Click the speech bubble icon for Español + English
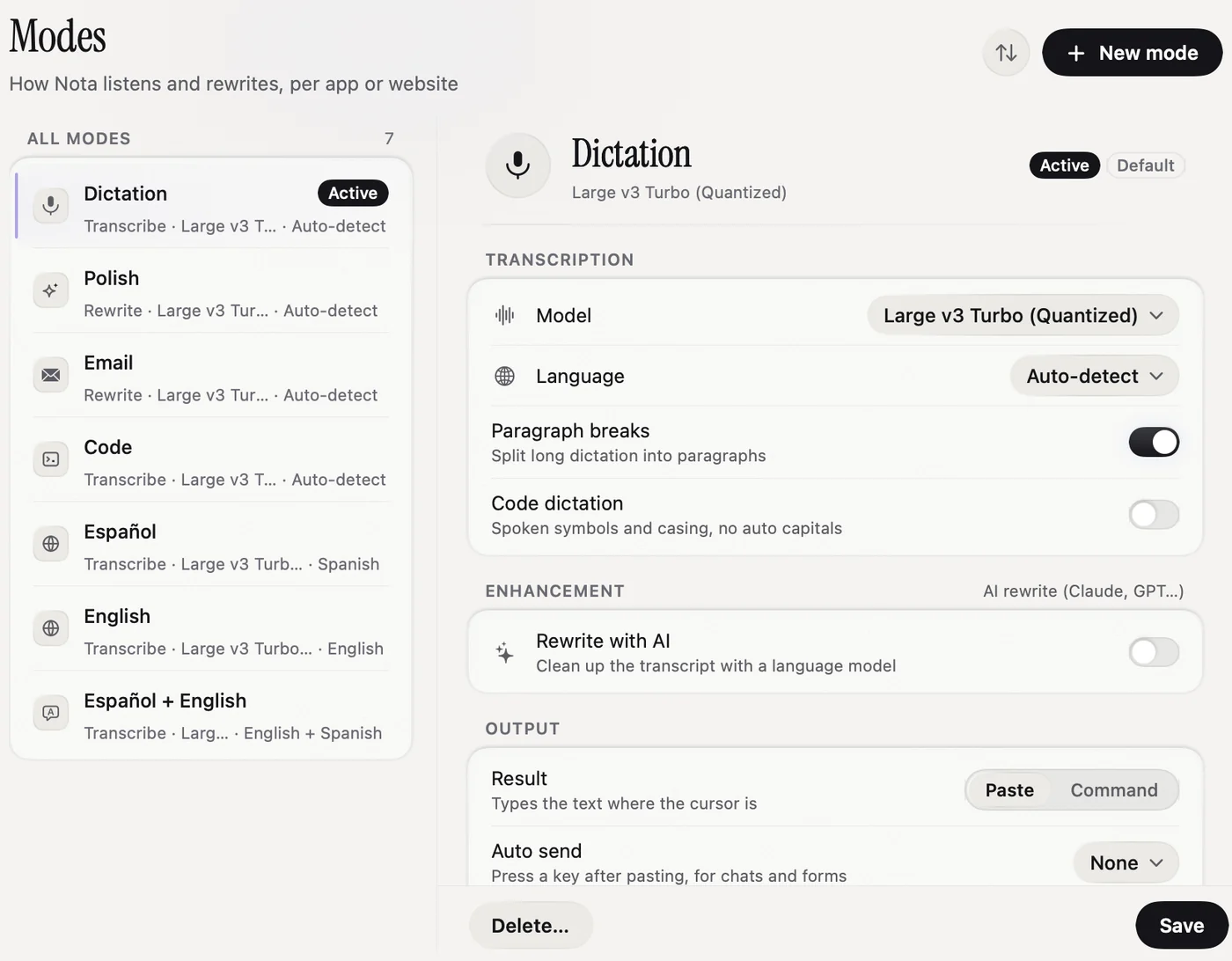The width and height of the screenshot is (1232, 961). (x=51, y=713)
